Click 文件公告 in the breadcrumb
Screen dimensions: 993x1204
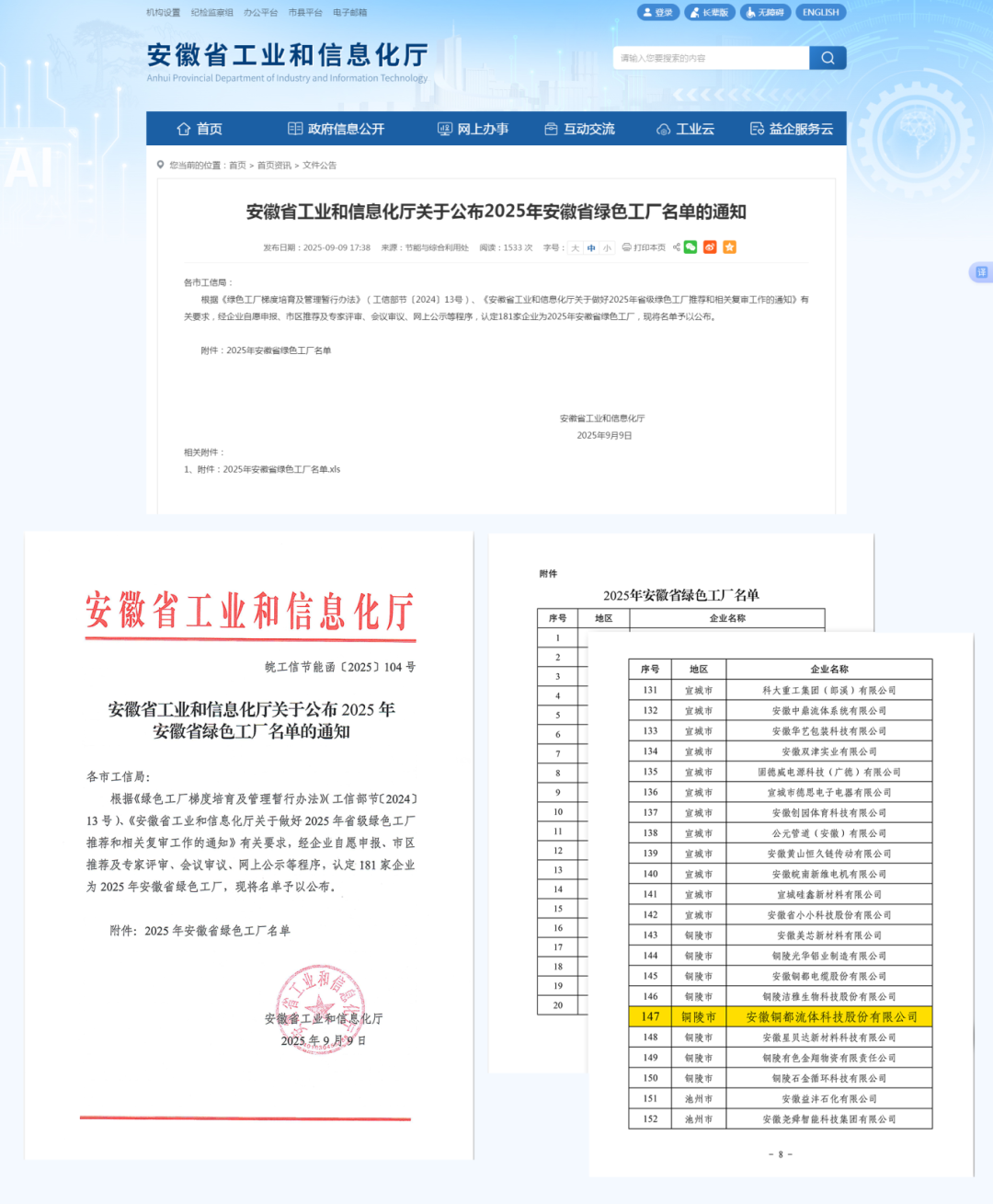coord(319,166)
